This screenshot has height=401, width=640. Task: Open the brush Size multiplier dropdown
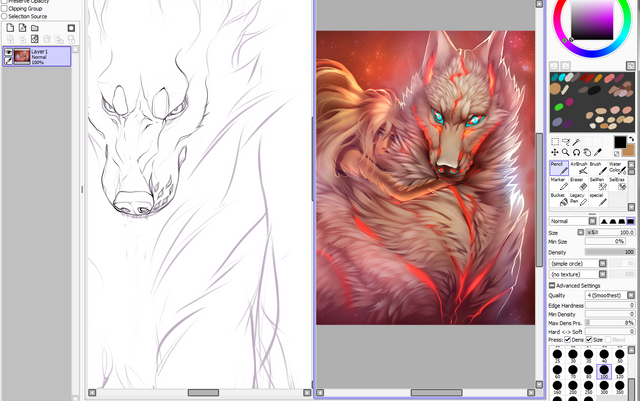581,232
